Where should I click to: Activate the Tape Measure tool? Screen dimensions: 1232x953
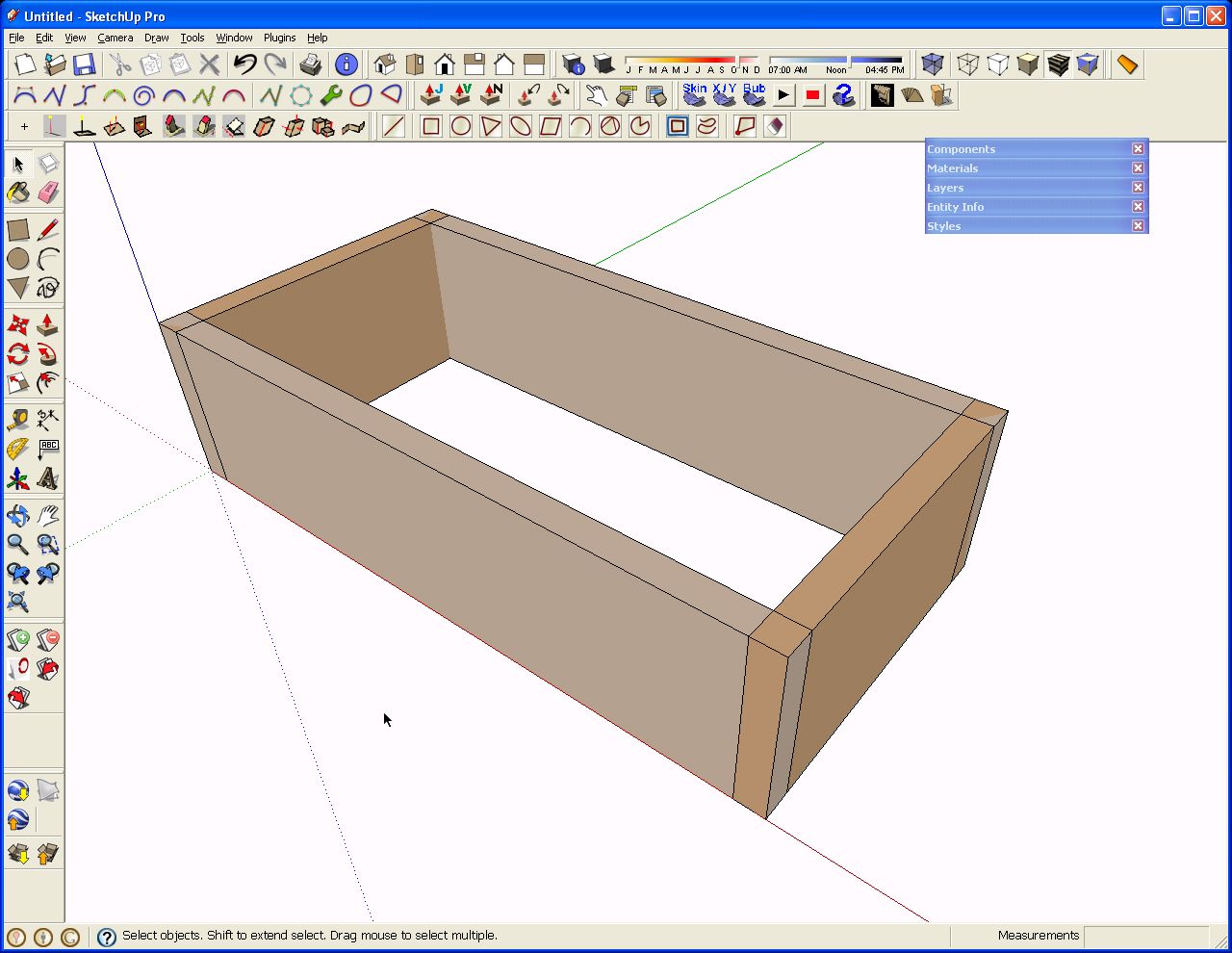click(x=18, y=420)
